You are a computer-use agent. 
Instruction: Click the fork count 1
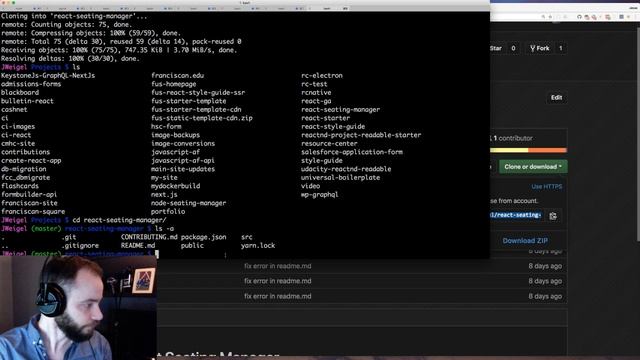(560, 48)
